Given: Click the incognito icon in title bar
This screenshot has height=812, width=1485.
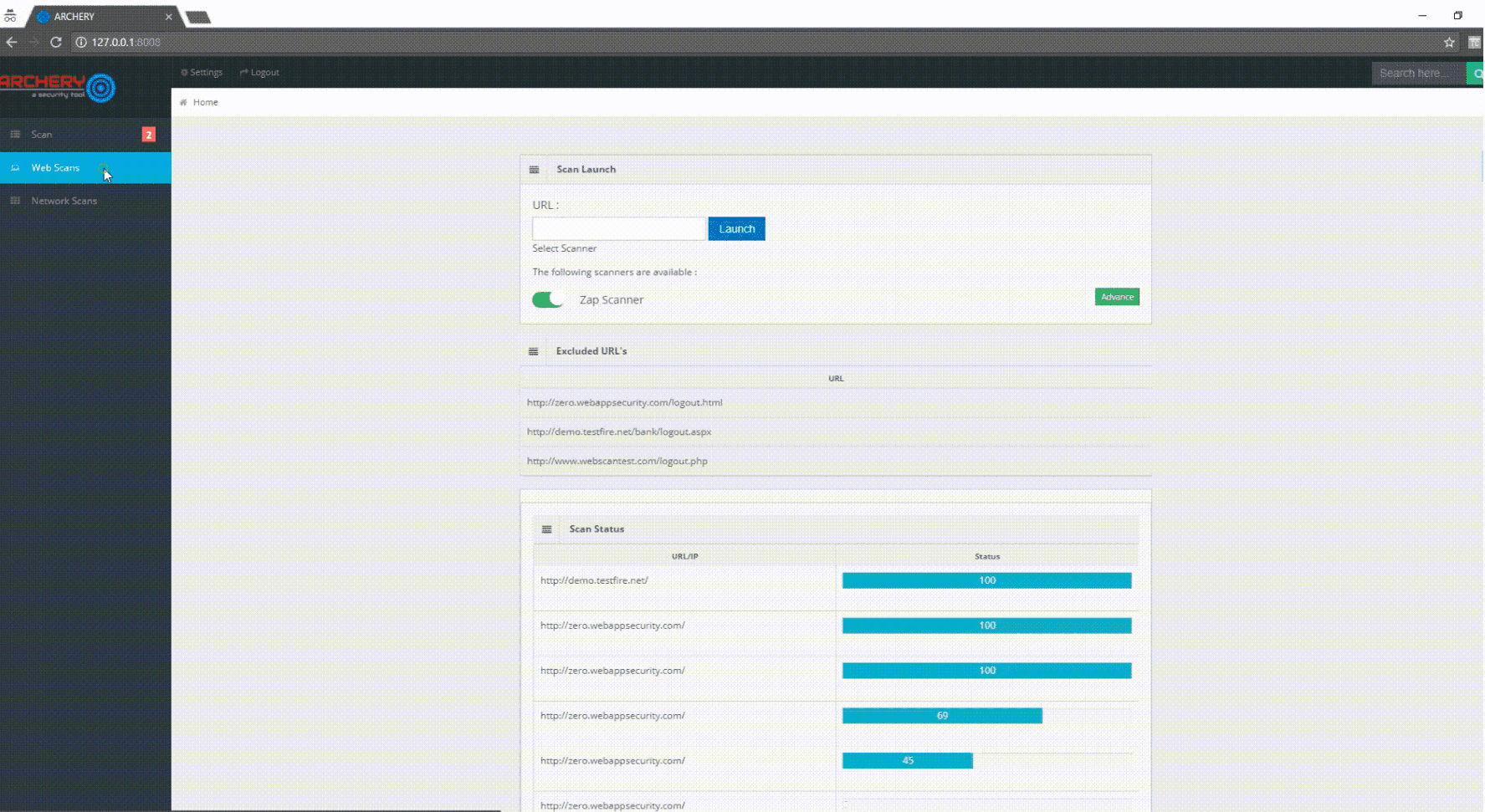Looking at the screenshot, I should pos(10,16).
